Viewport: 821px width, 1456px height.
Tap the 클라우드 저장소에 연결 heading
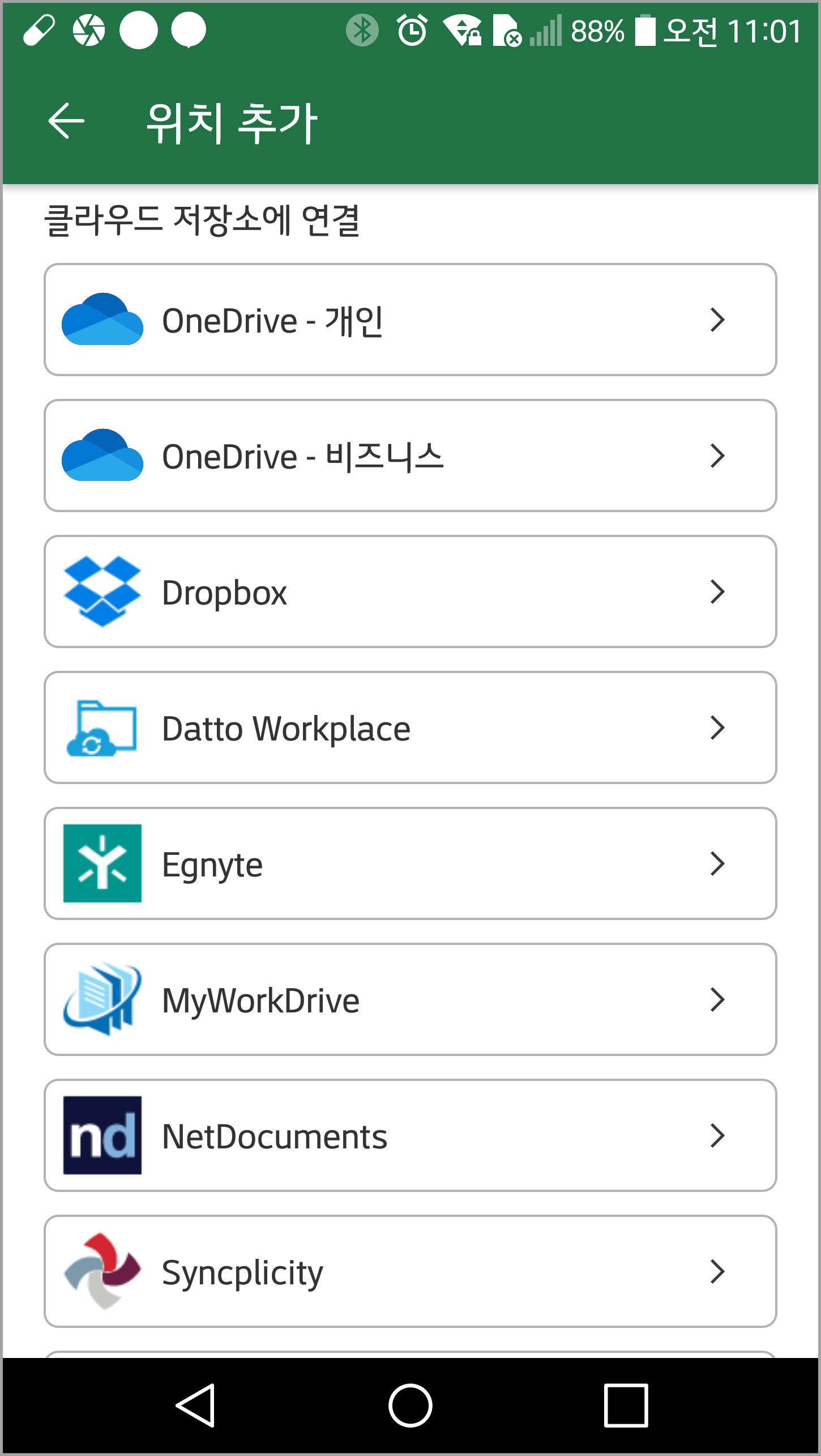pyautogui.click(x=202, y=220)
